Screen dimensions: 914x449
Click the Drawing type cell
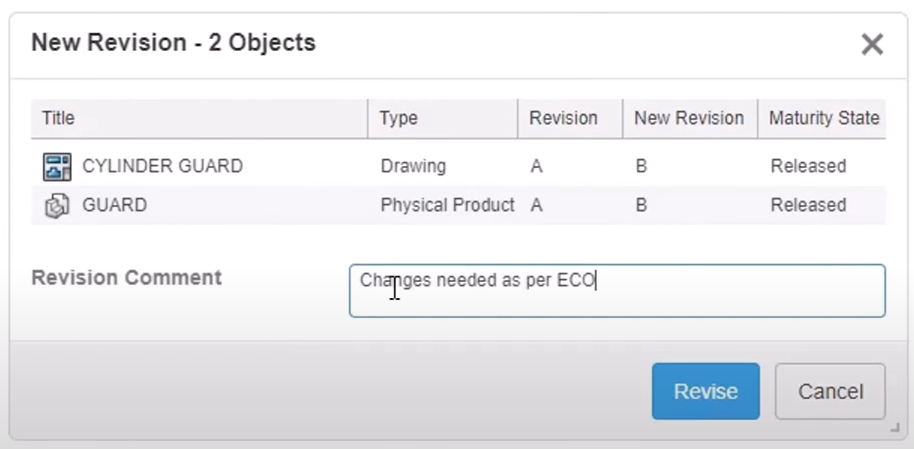[413, 166]
